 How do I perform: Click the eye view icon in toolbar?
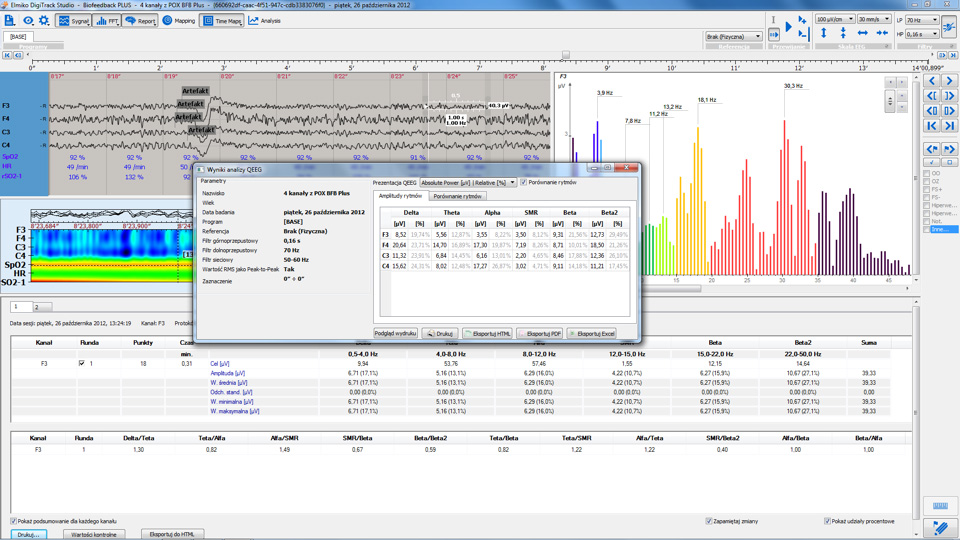pyautogui.click(x=28, y=20)
